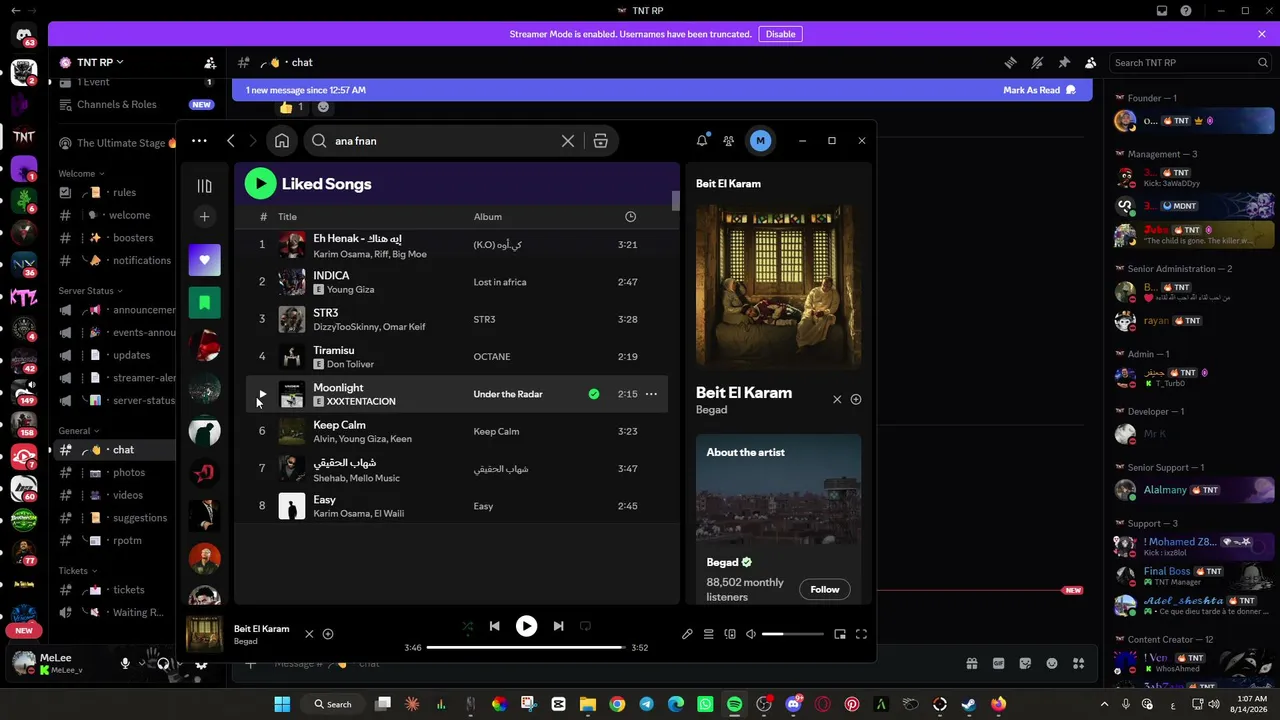Open the Liked Songs heart tile in the sidebar

205,260
